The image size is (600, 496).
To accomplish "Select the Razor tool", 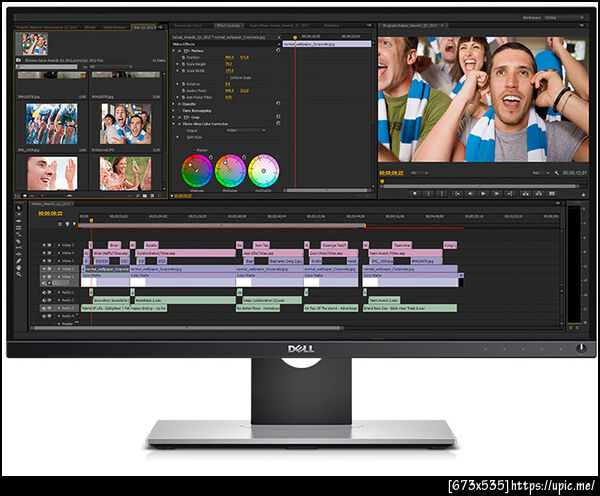I will click(x=18, y=241).
